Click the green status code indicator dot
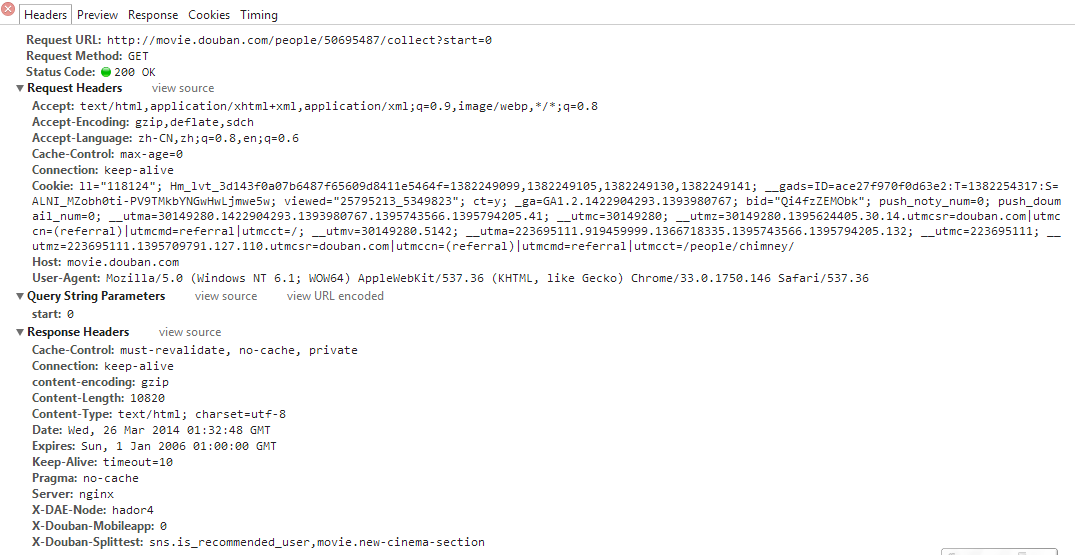This screenshot has width=1075, height=555. pos(106,72)
